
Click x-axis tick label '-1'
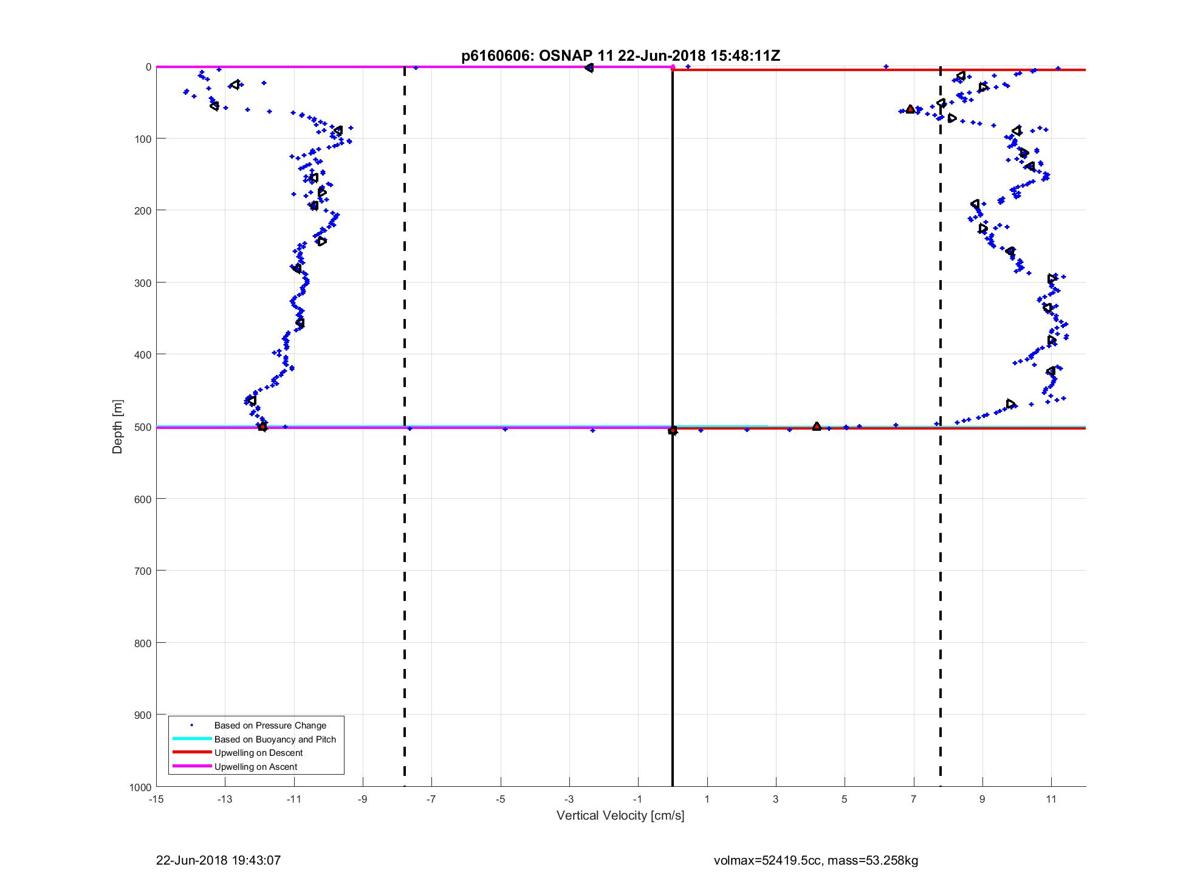(638, 799)
